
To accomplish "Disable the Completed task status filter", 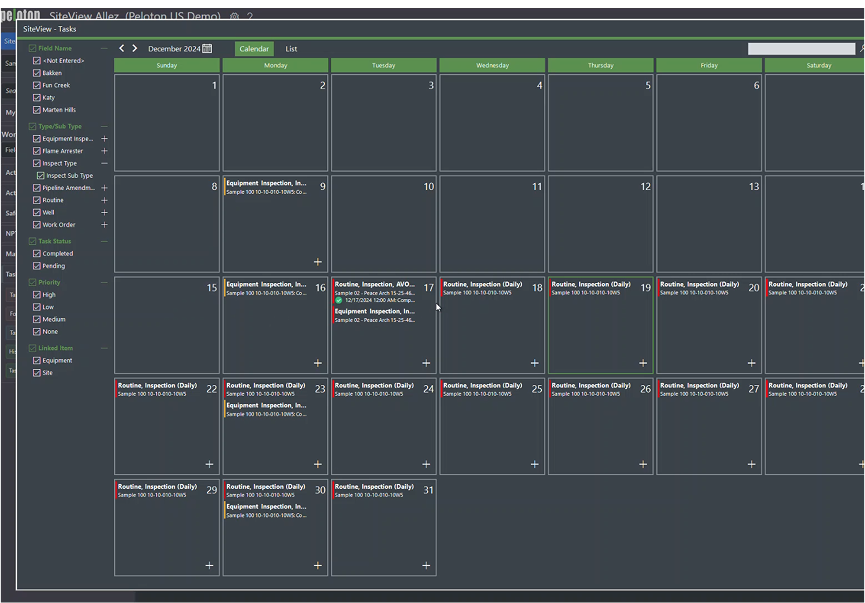I will [39, 253].
